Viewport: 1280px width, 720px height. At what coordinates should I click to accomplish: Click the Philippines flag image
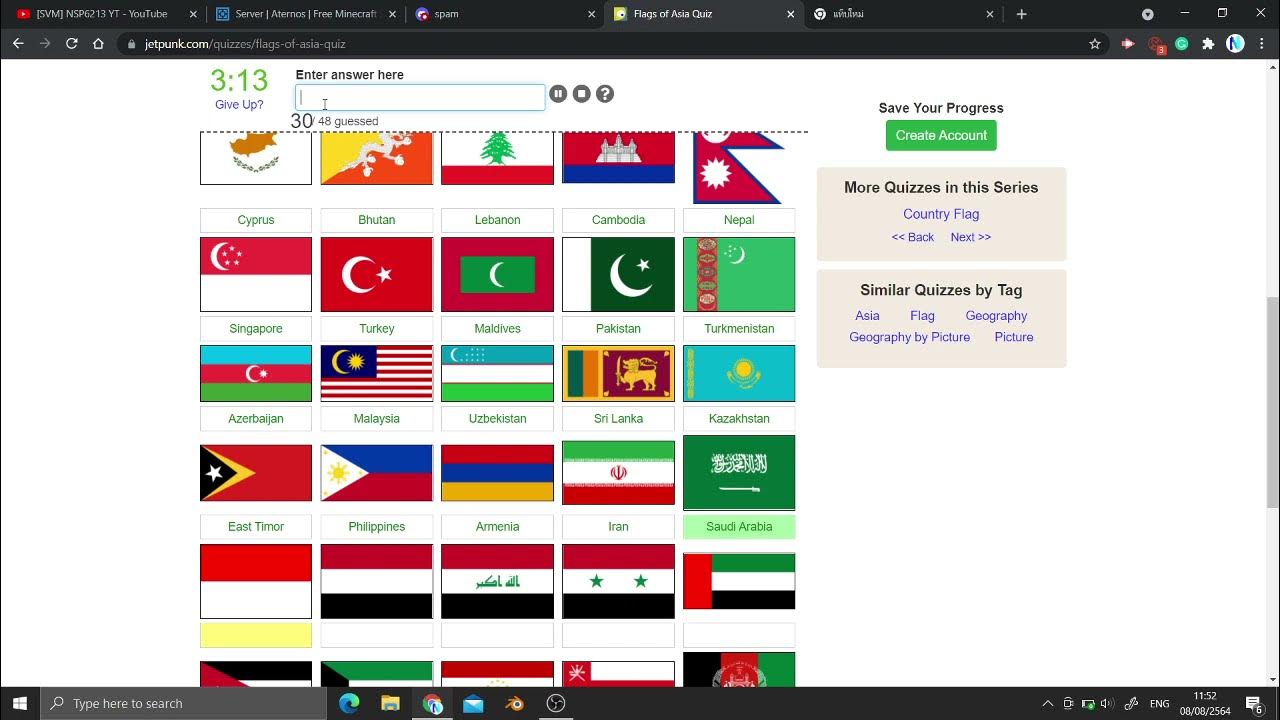click(377, 473)
